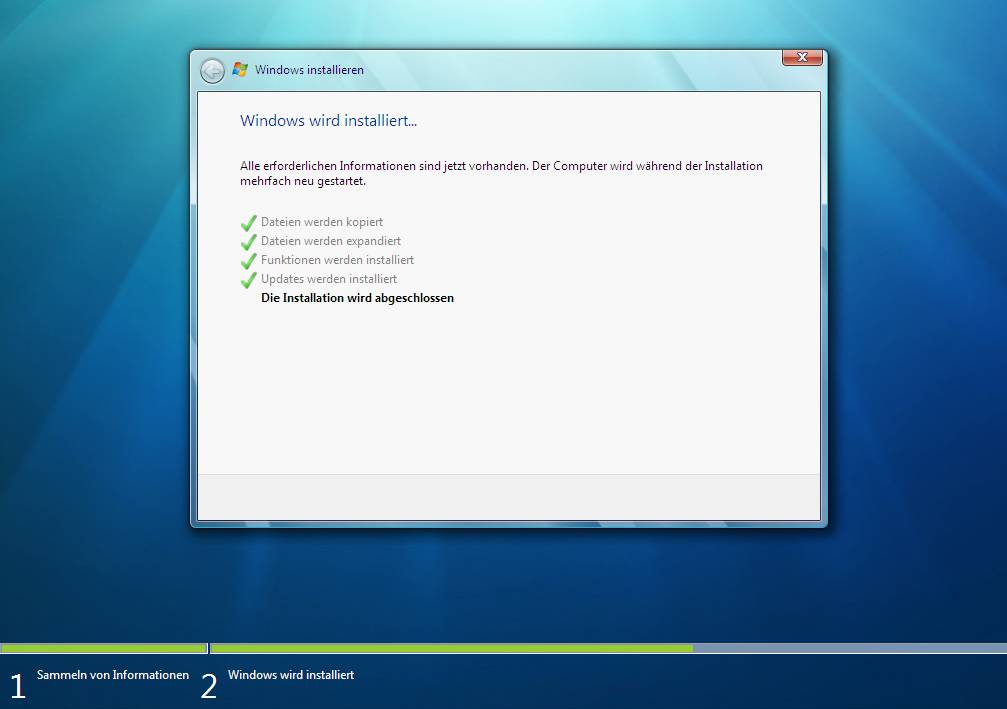
Task: Click the back arrow button in installer
Action: tap(212, 71)
